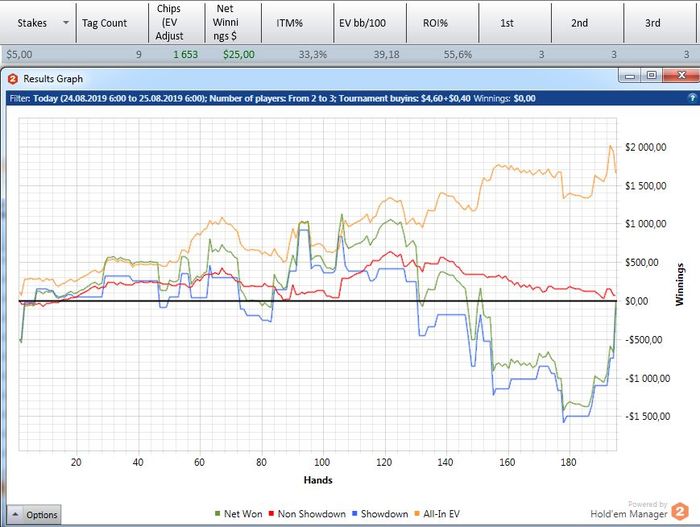Click the Results Graph window icon
Image resolution: width=700 pixels, height=527 pixels.
click(12, 79)
